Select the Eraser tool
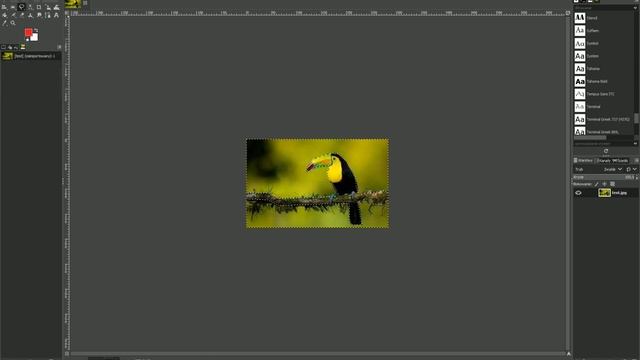Image resolution: width=640 pixels, height=360 pixels. pos(22,15)
